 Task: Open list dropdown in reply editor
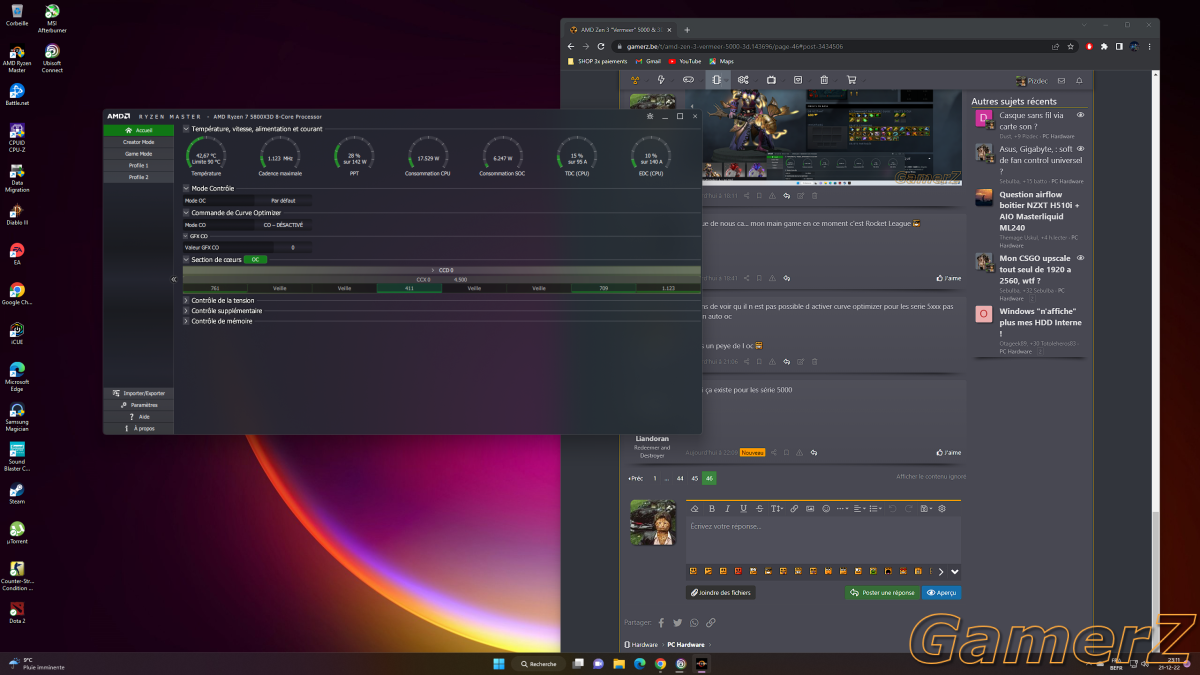(875, 509)
